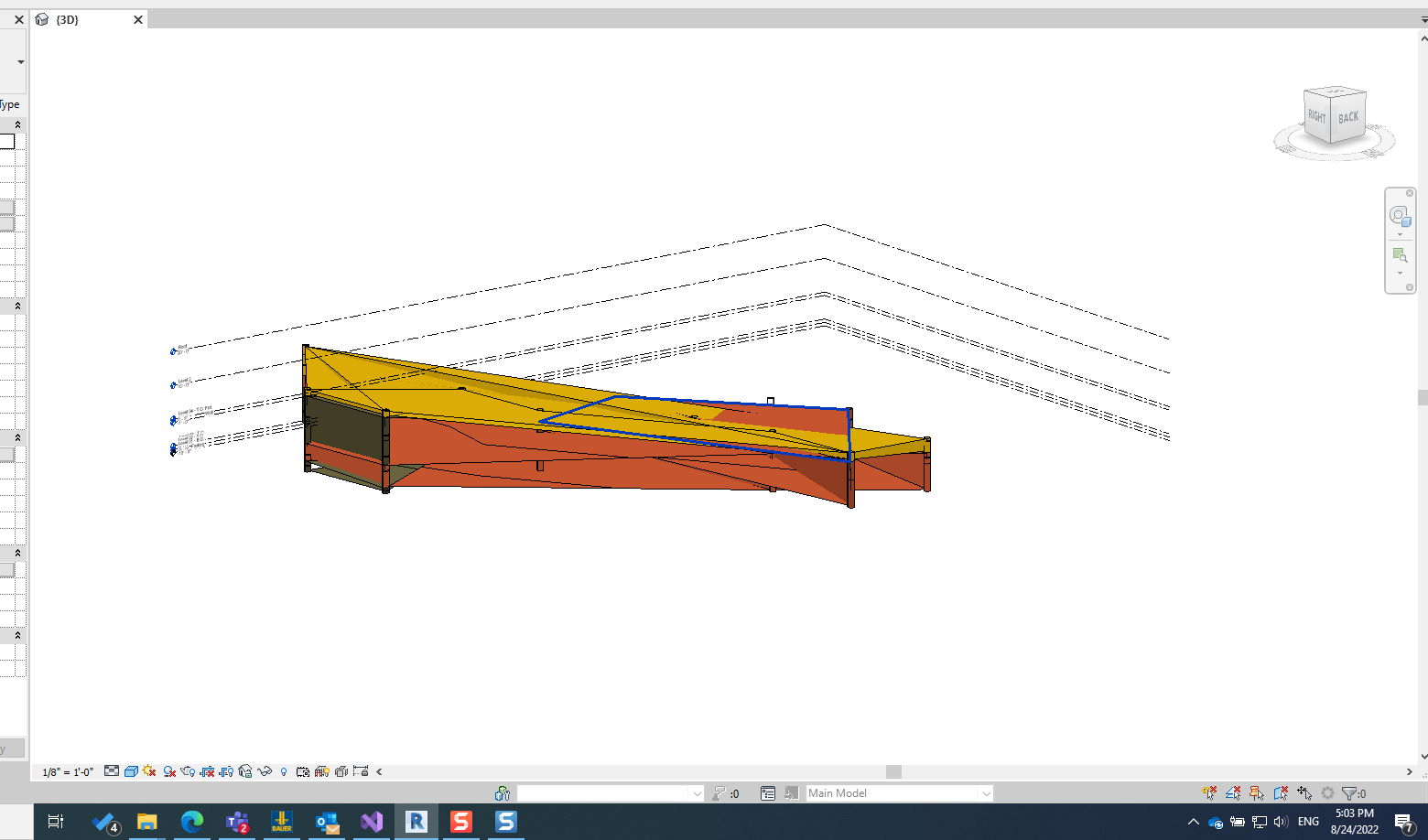The image size is (1428, 840).
Task: Open the Worksets icon in status bar
Action: [503, 793]
